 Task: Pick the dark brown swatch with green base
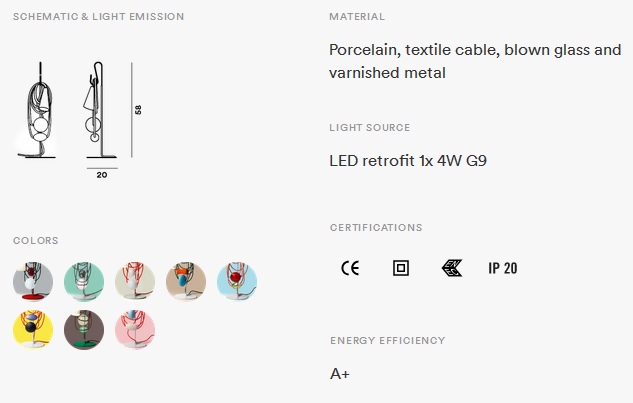point(84,330)
